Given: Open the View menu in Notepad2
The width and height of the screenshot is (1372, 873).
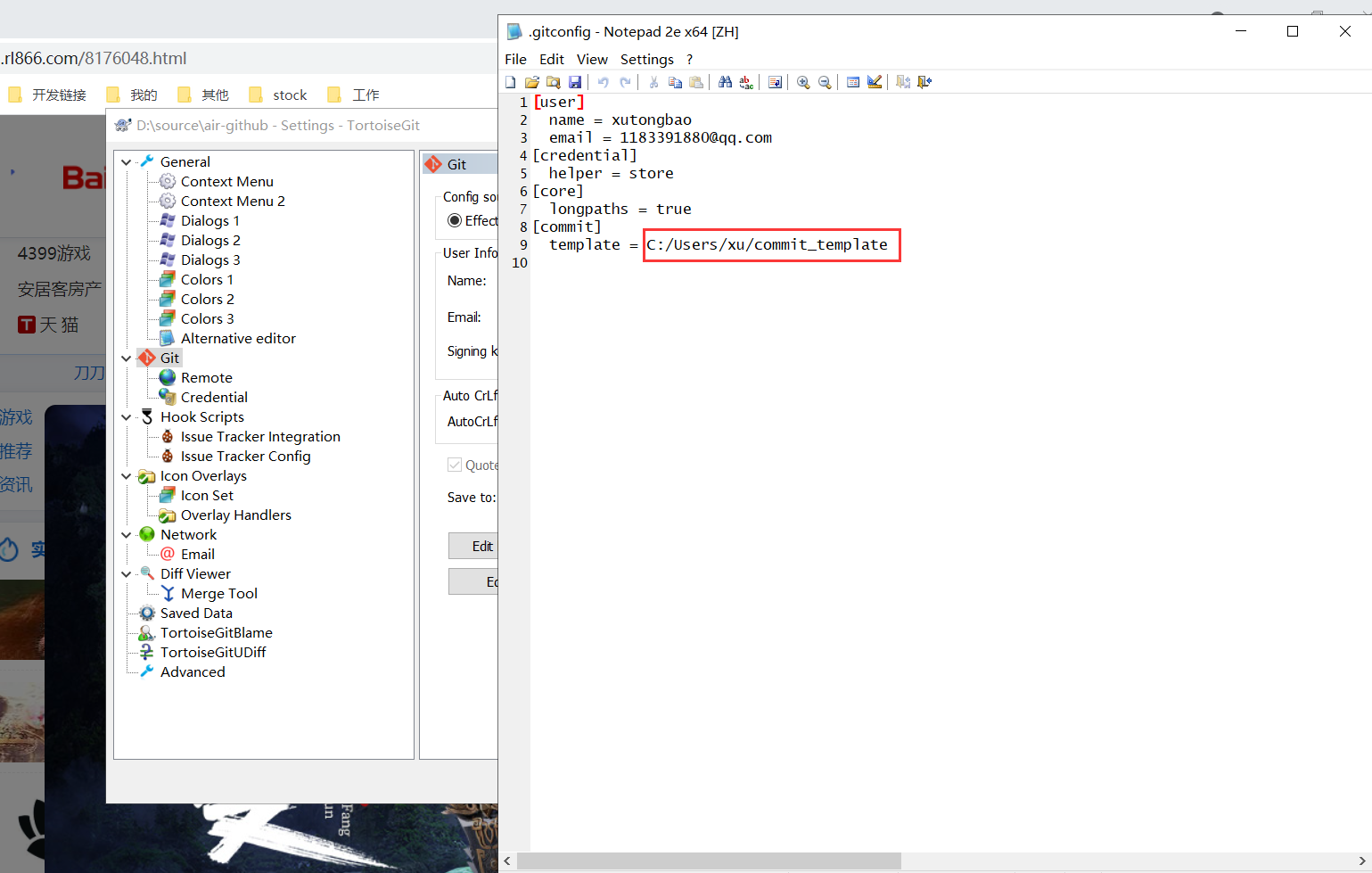Looking at the screenshot, I should coord(592,59).
